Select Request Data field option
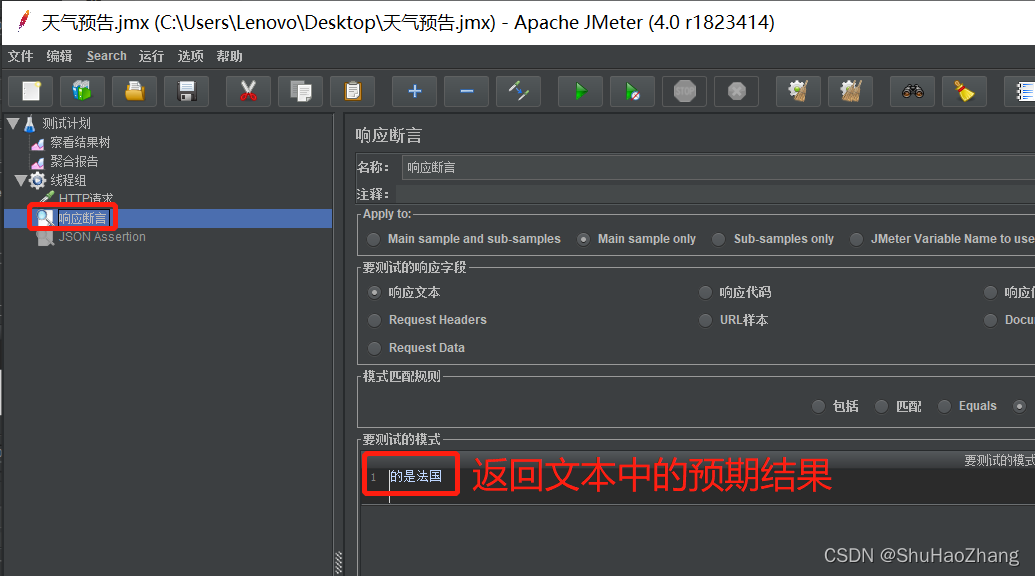Viewport: 1035px width, 576px height. (417, 348)
